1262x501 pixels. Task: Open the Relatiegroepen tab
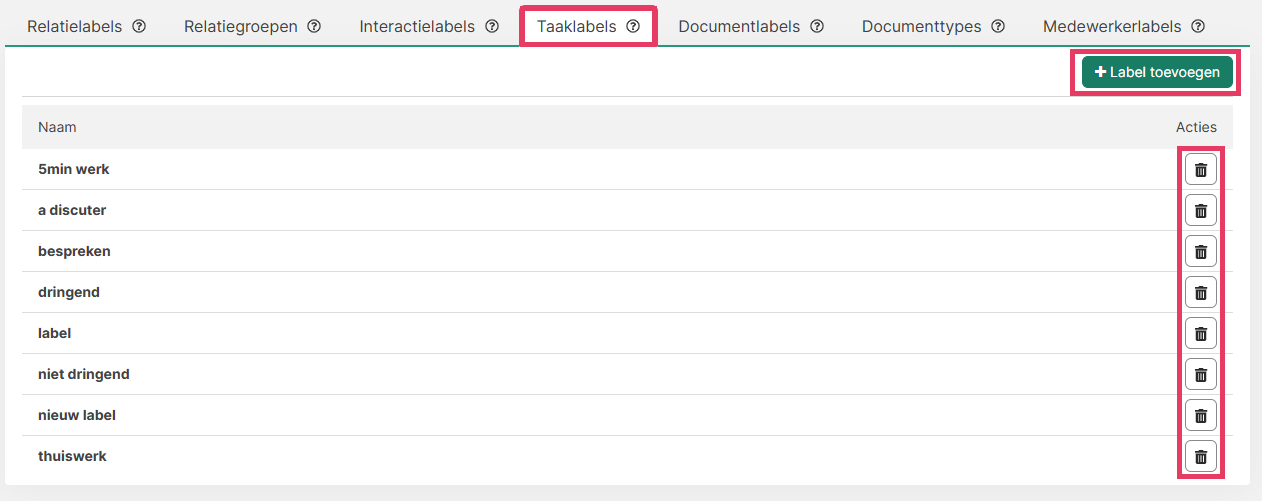point(241,27)
